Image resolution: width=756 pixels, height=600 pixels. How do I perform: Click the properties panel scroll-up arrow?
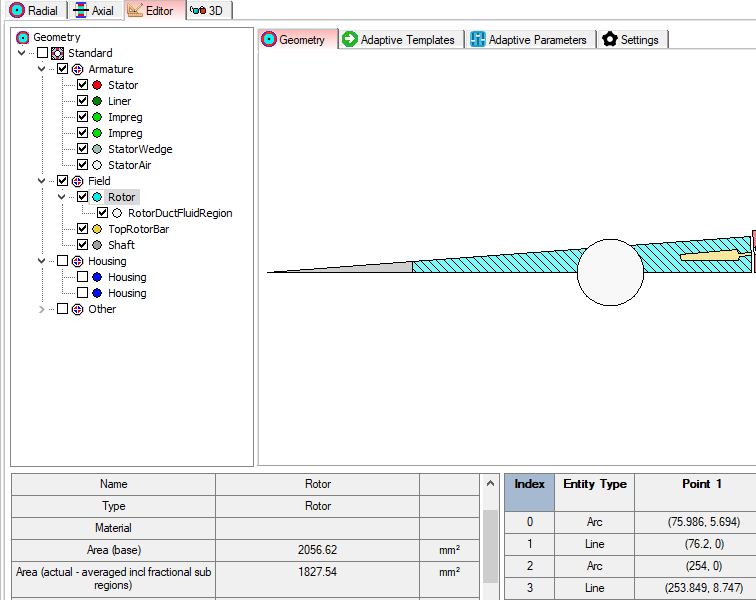point(490,483)
